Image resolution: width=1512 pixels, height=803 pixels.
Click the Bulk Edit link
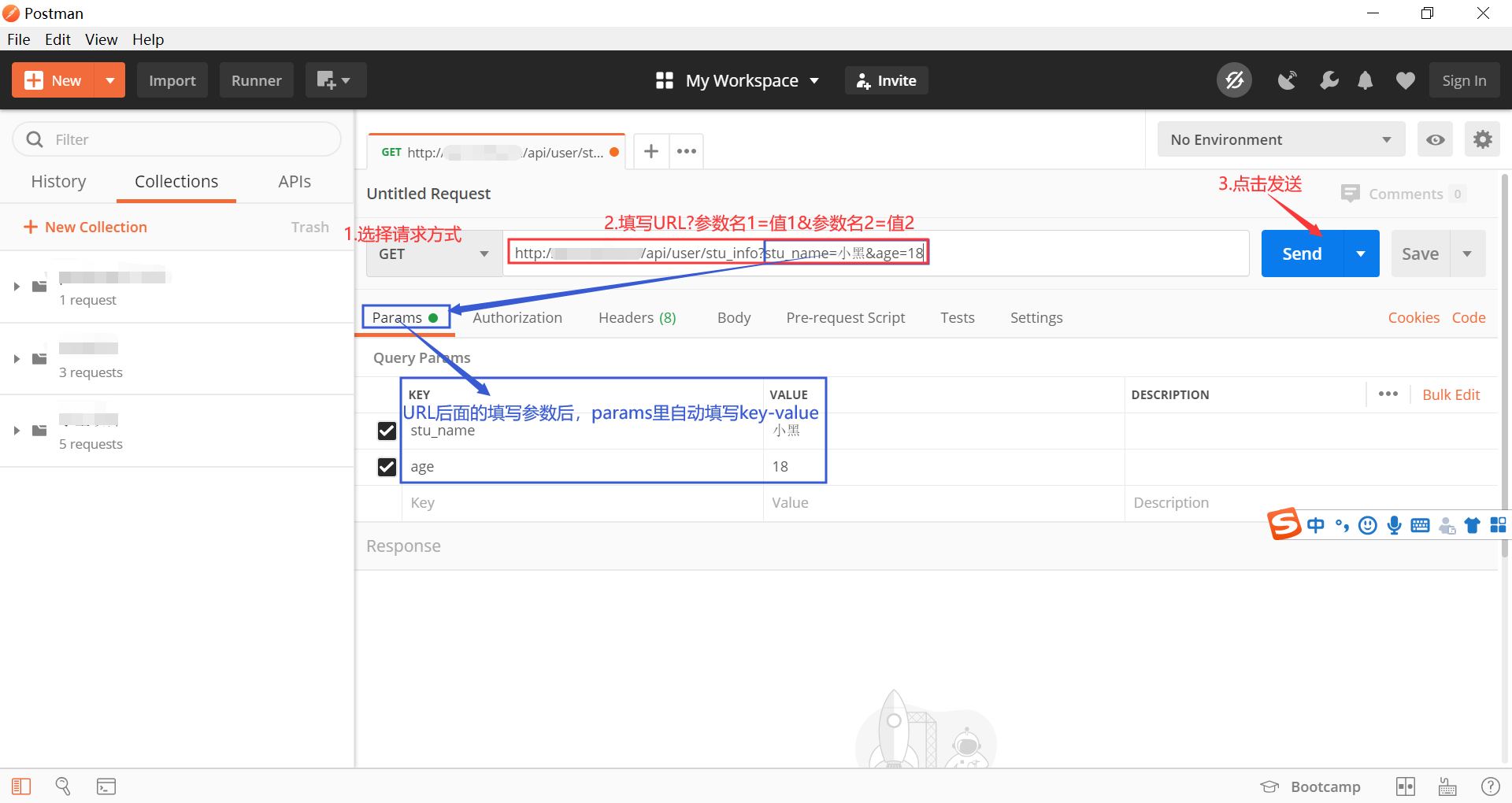tap(1451, 394)
